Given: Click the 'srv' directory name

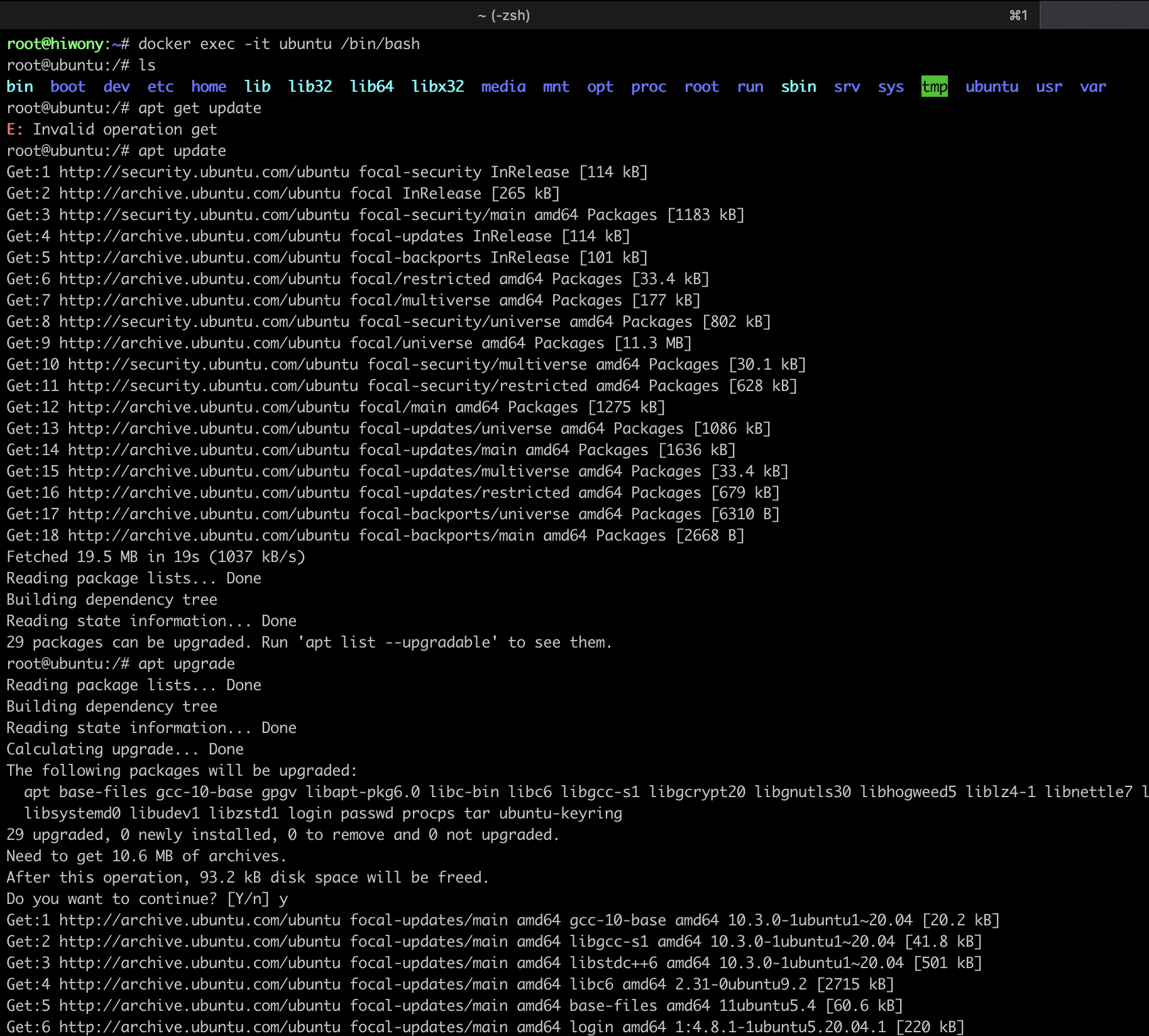Looking at the screenshot, I should (847, 87).
